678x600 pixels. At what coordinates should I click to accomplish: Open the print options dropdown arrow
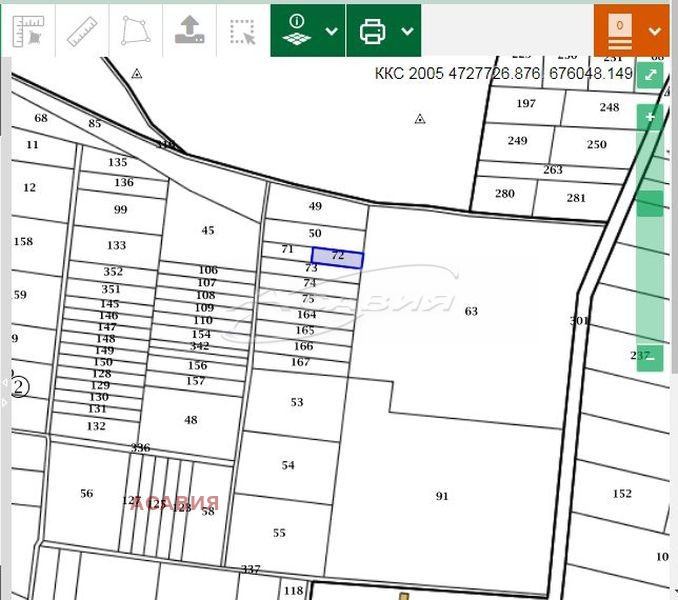(x=407, y=31)
